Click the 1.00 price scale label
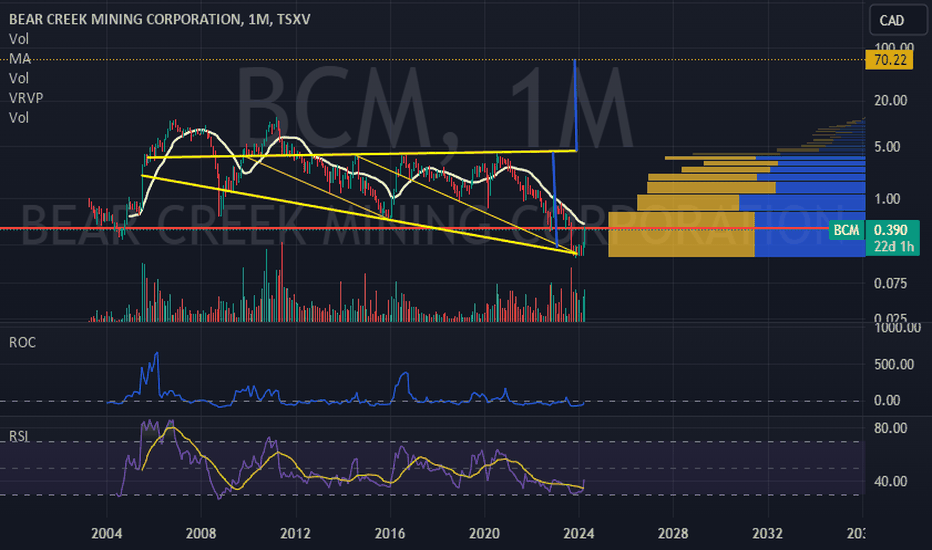Viewport: 932px width, 550px height. [887, 199]
